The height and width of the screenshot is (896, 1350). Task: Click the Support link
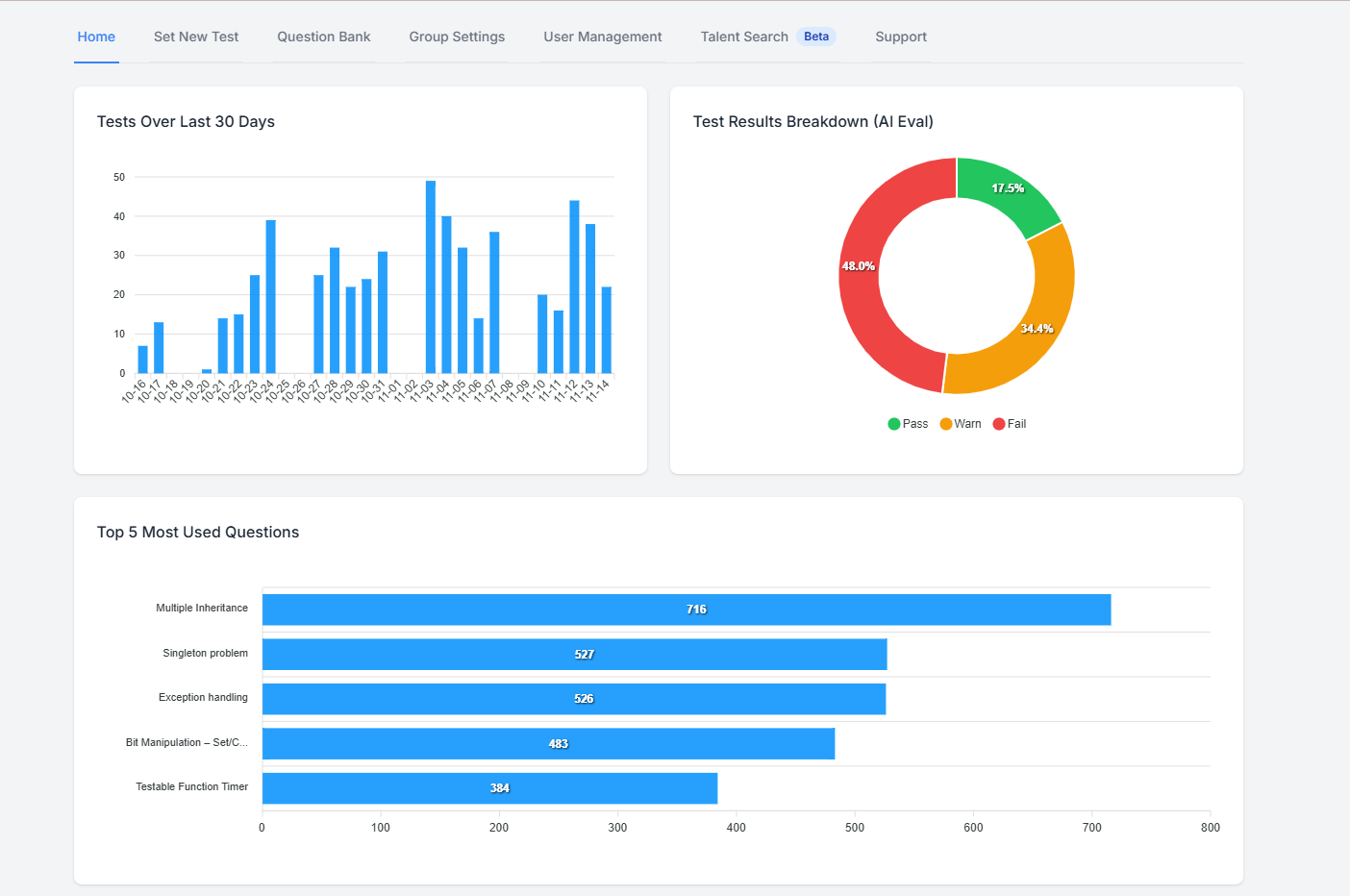(900, 37)
